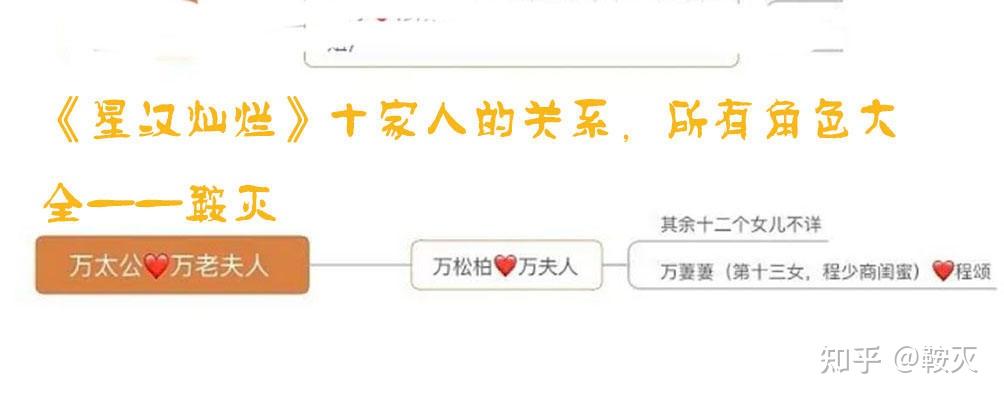This screenshot has height=400, width=1004.
Task: Open the @鞍灭 author handle
Action: pos(935,360)
